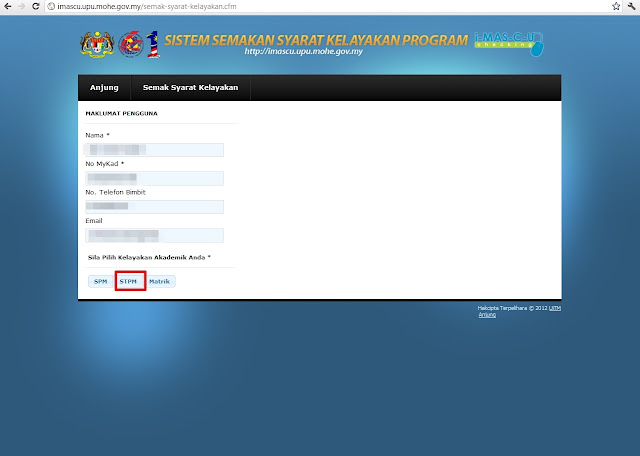Reload the page with the refresh icon
Image resolution: width=640 pixels, height=456 pixels.
(x=36, y=6)
